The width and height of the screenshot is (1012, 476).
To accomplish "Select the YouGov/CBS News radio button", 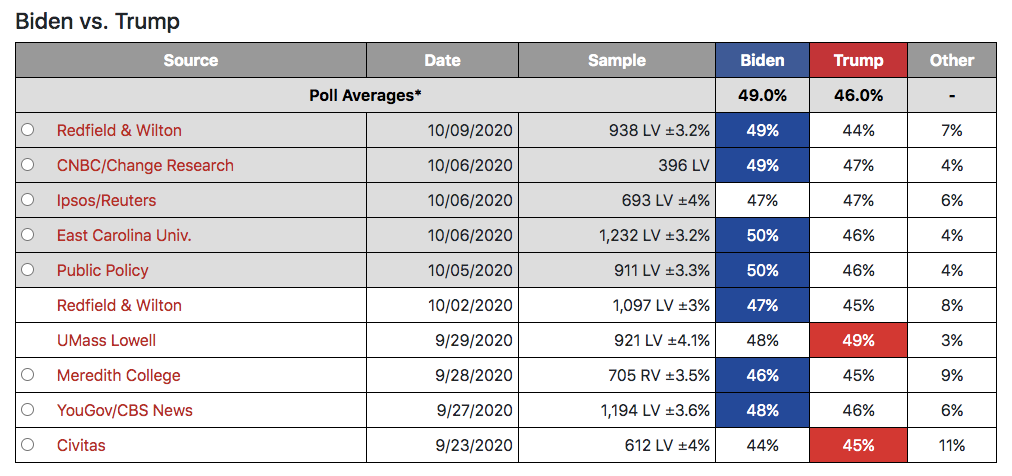I will [27, 410].
